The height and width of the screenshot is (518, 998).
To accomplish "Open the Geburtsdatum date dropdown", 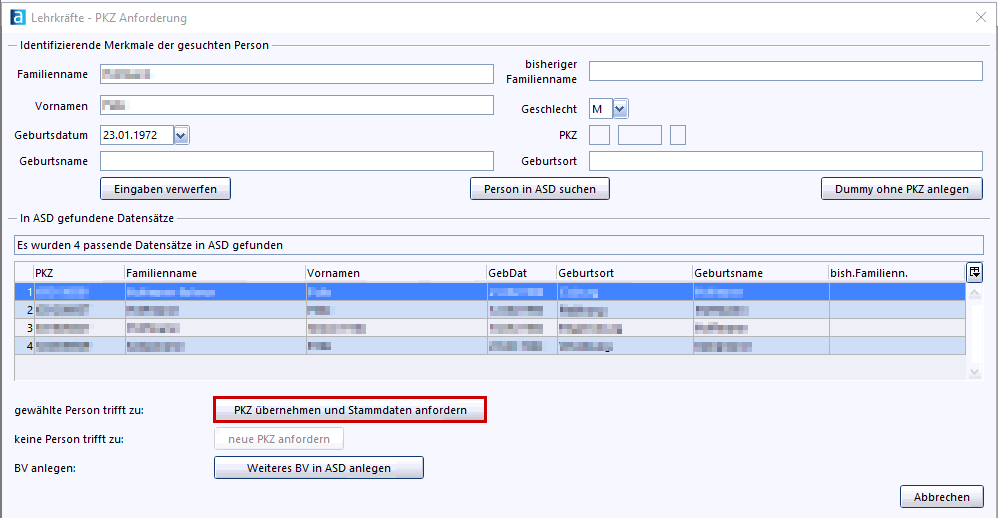I will coord(181,135).
